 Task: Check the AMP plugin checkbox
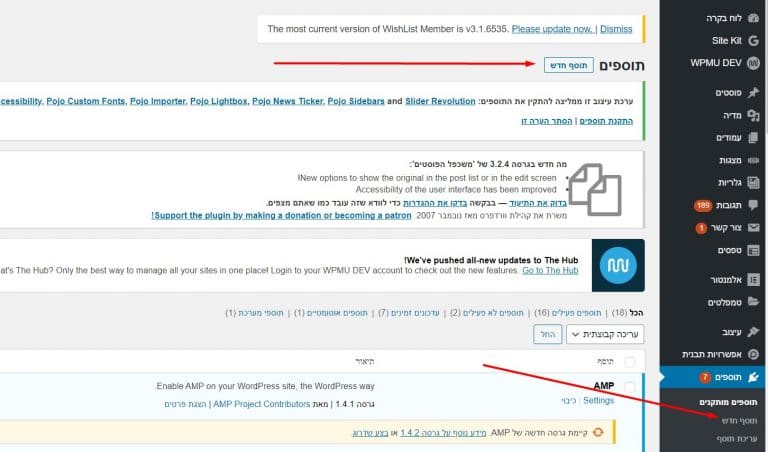[x=630, y=387]
